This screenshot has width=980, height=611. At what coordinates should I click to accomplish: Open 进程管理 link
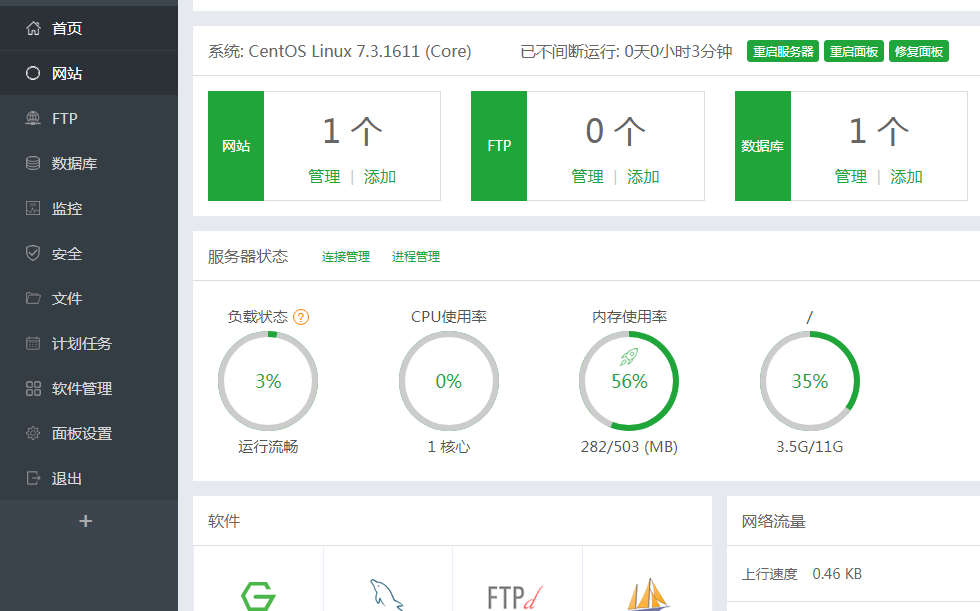(x=416, y=257)
